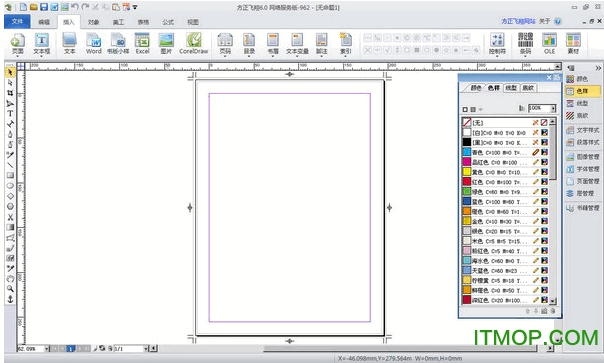Close the floating swatch panel
The image size is (604, 363).
[x=549, y=78]
